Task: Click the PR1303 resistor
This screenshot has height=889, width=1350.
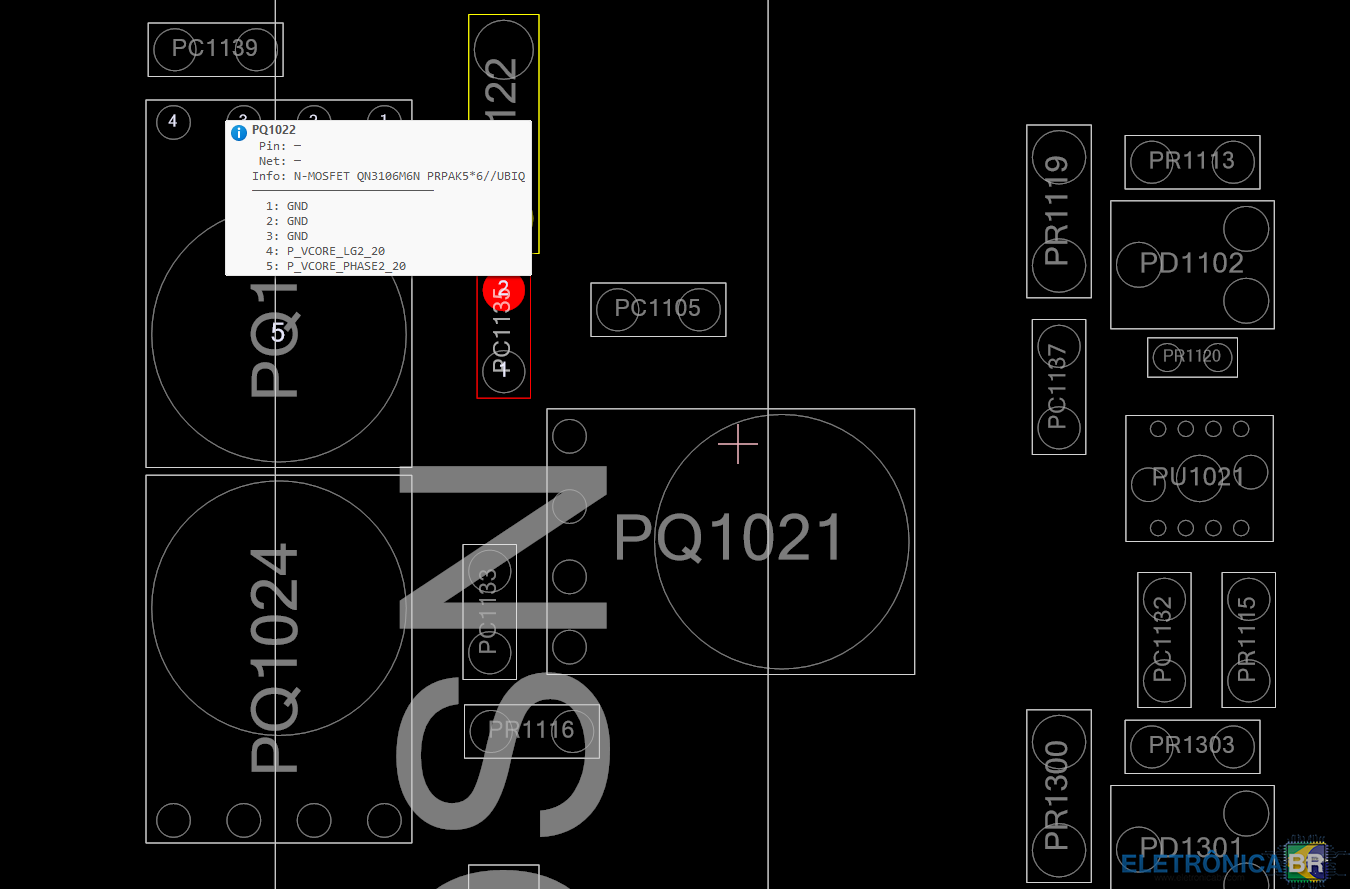Action: 1192,746
